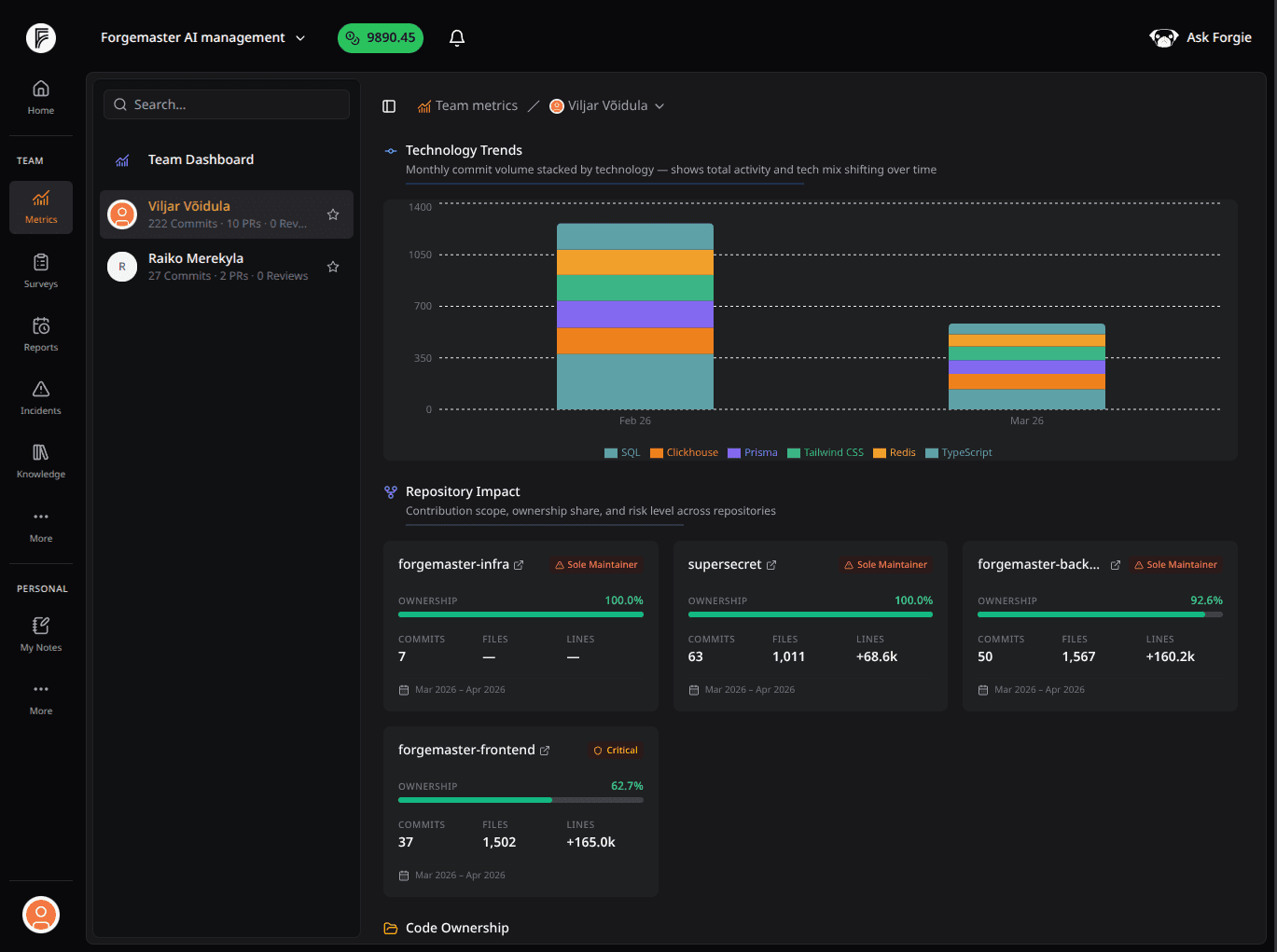Image resolution: width=1277 pixels, height=952 pixels.
Task: Expand the More menu under Team
Action: [x=40, y=525]
